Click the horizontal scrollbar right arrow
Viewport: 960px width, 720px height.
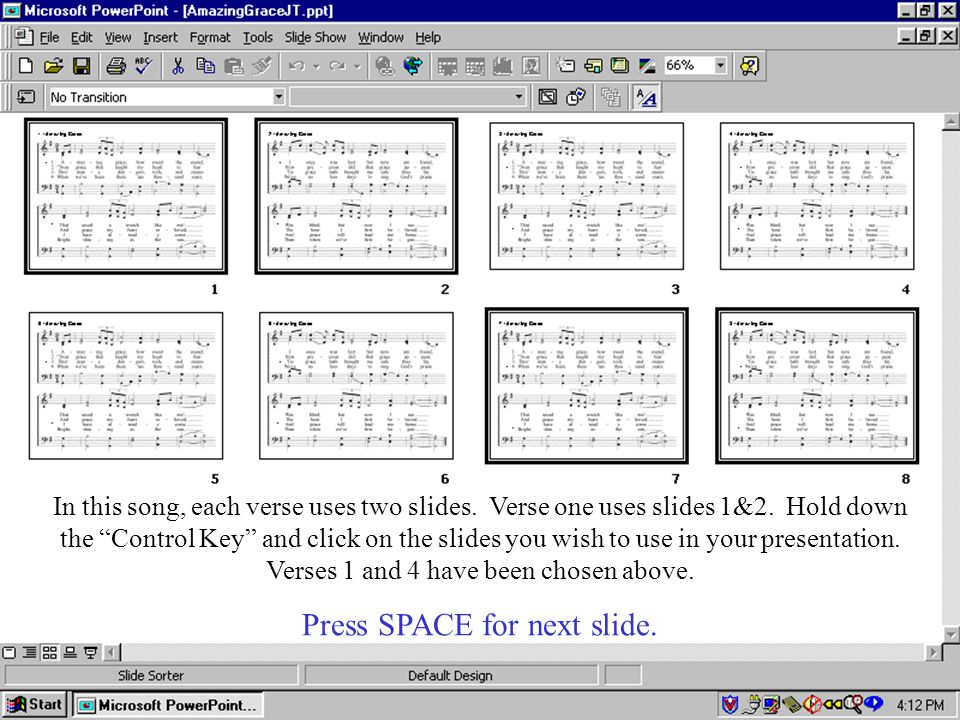coord(933,653)
